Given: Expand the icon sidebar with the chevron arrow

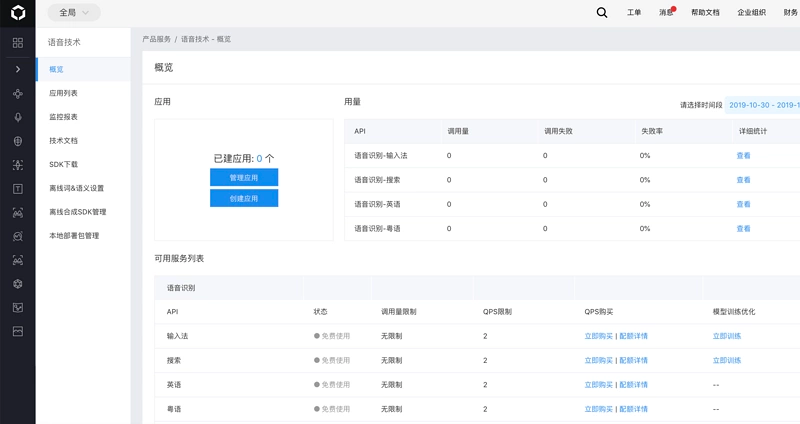Looking at the screenshot, I should coord(18,69).
